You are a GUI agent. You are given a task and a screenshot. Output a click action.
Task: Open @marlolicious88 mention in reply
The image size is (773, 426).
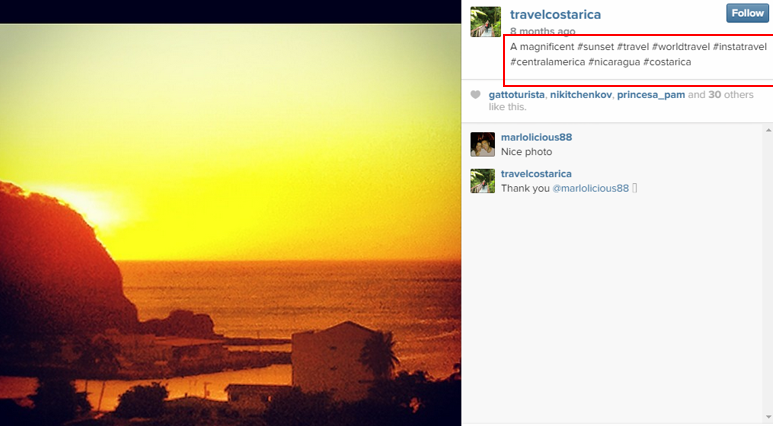pyautogui.click(x=591, y=188)
